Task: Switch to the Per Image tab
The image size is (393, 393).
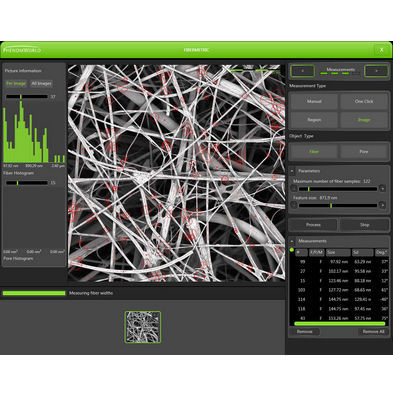Action: (x=16, y=83)
